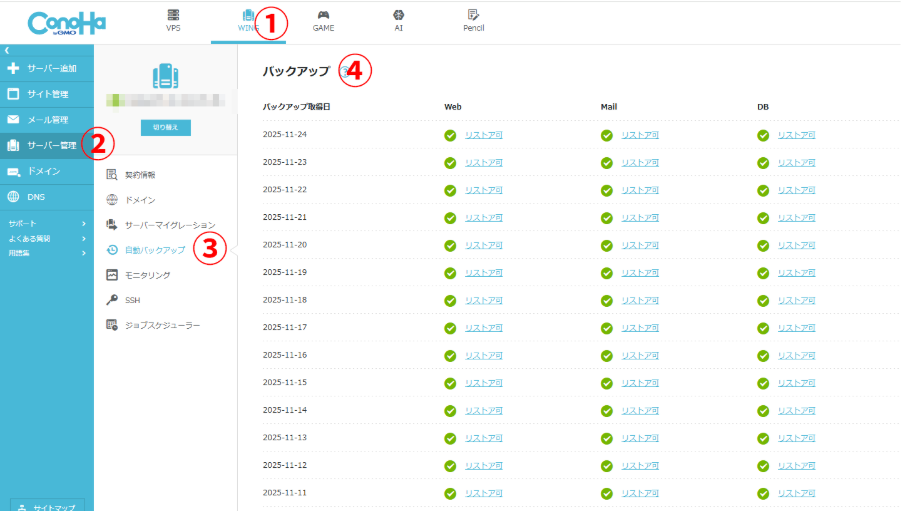The image size is (901, 511).
Task: Collapse the blue sidebar with top chevron
Action: click(7, 49)
